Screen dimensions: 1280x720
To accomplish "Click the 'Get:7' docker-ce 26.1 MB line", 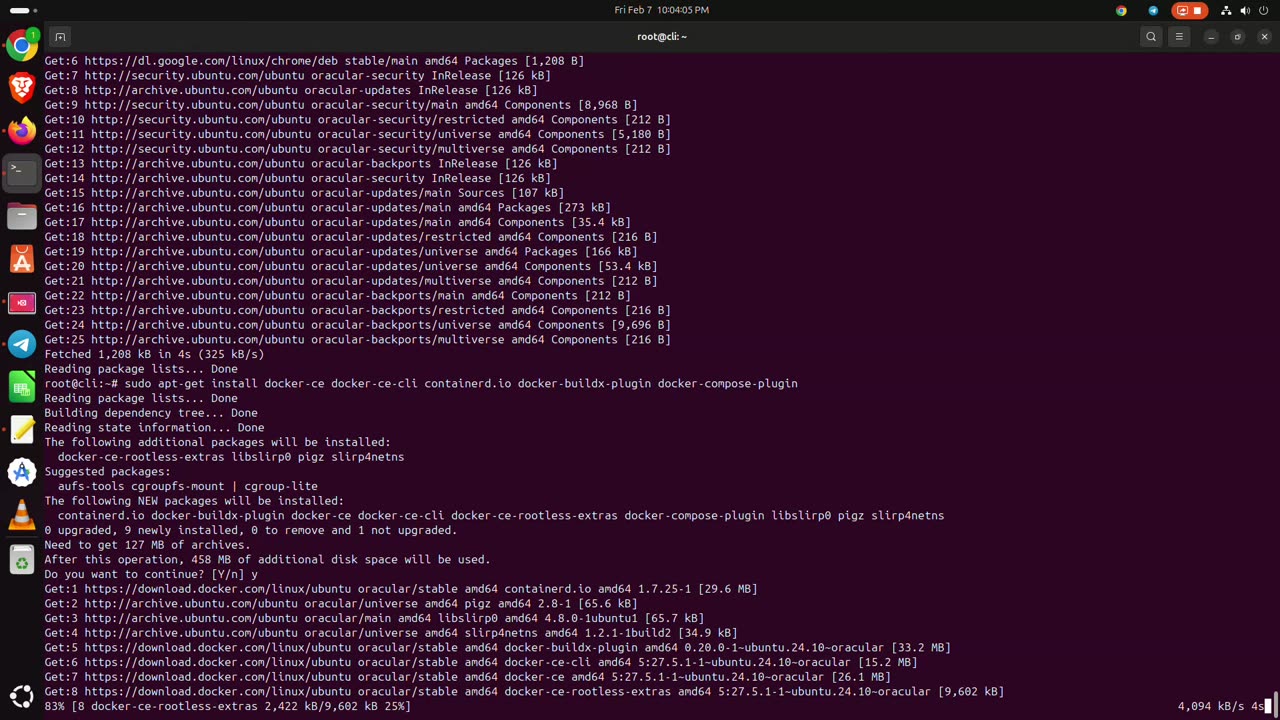I will coord(467,677).
